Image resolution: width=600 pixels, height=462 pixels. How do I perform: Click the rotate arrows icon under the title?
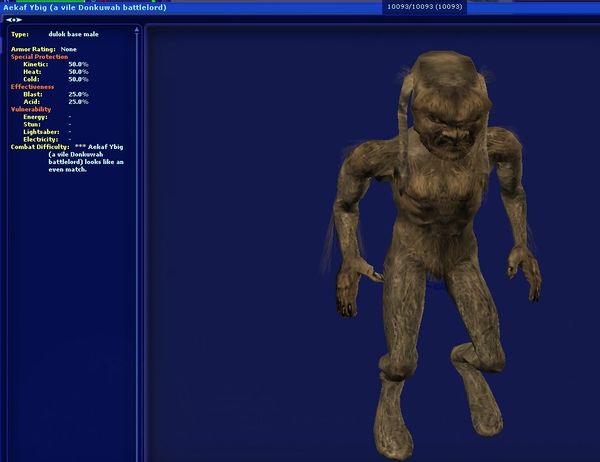click(14, 19)
